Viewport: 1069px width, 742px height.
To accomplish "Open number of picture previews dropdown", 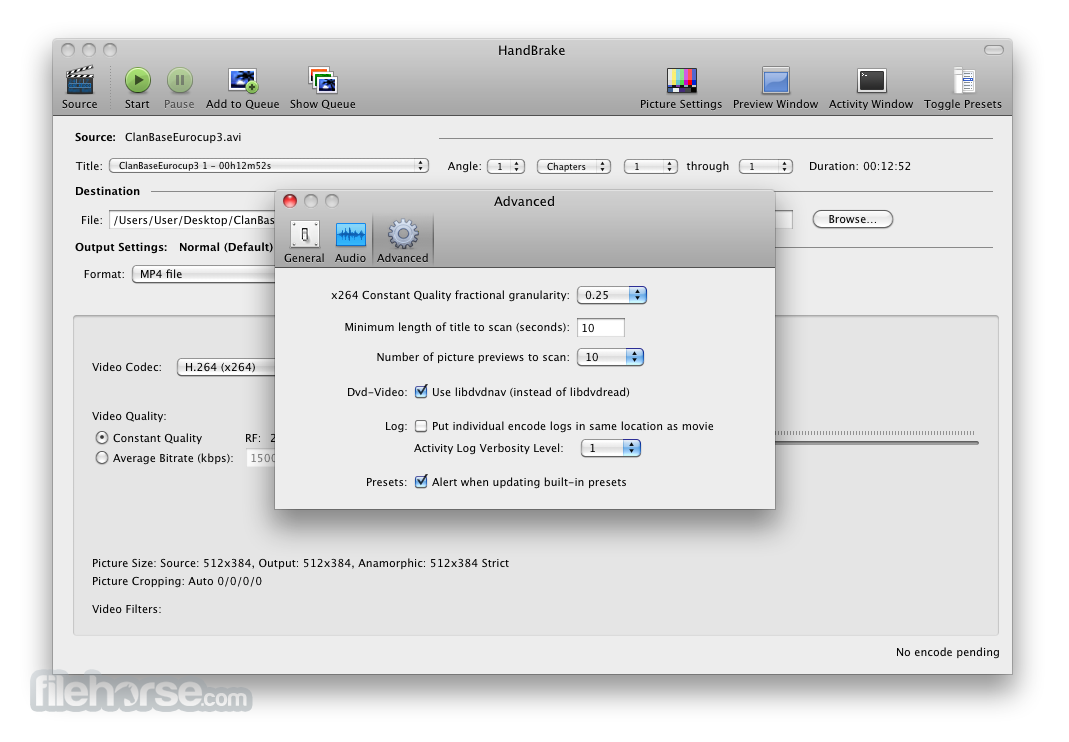I will coord(610,357).
